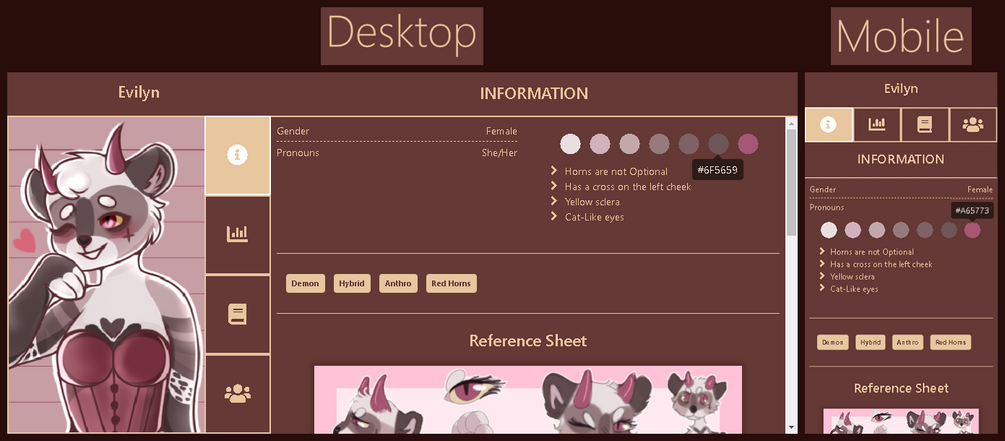
Task: Click Evilyn's character portrait image
Action: click(x=106, y=274)
